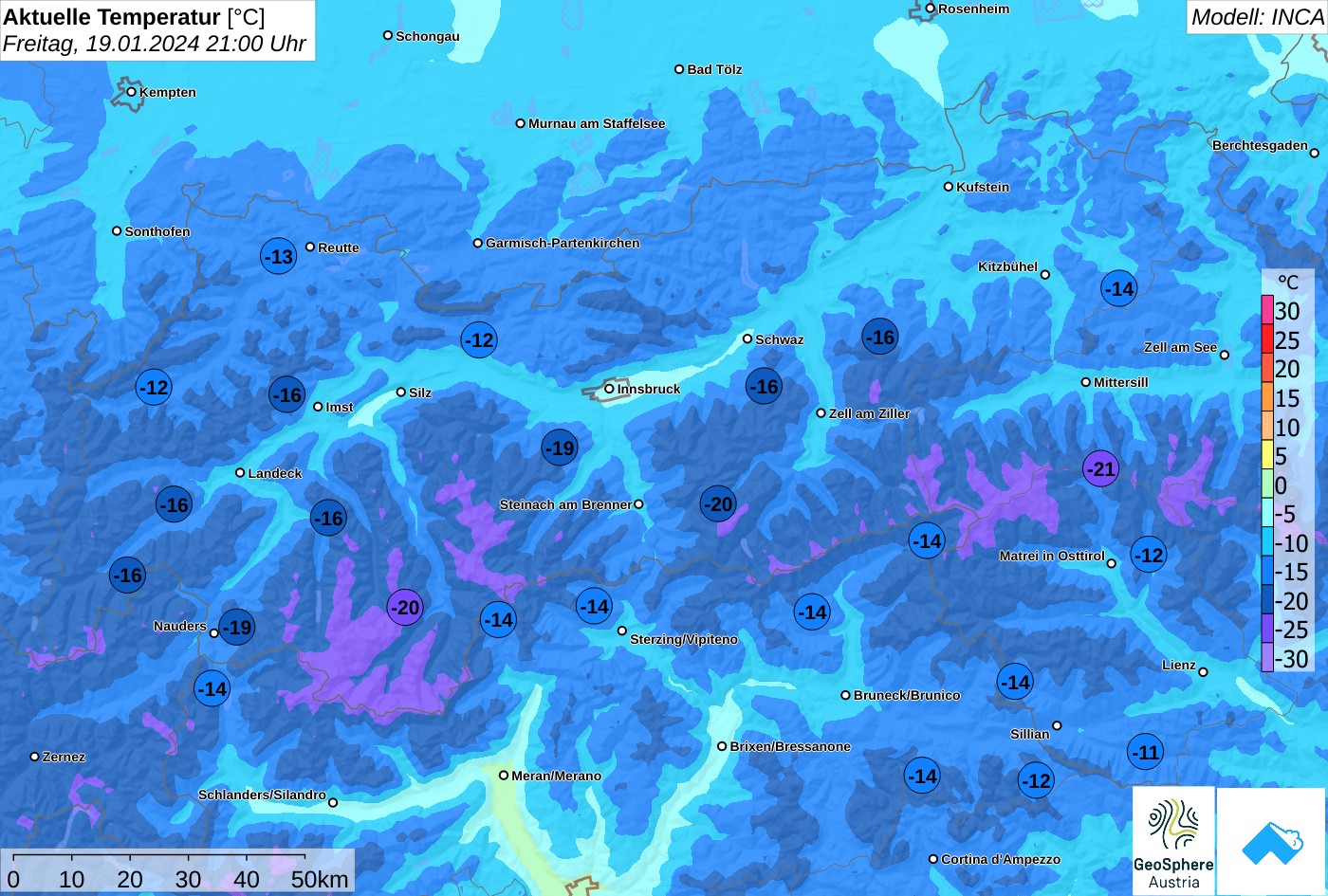The image size is (1328, 896).
Task: Click the "Mittersill" label
Action: 1121,382
